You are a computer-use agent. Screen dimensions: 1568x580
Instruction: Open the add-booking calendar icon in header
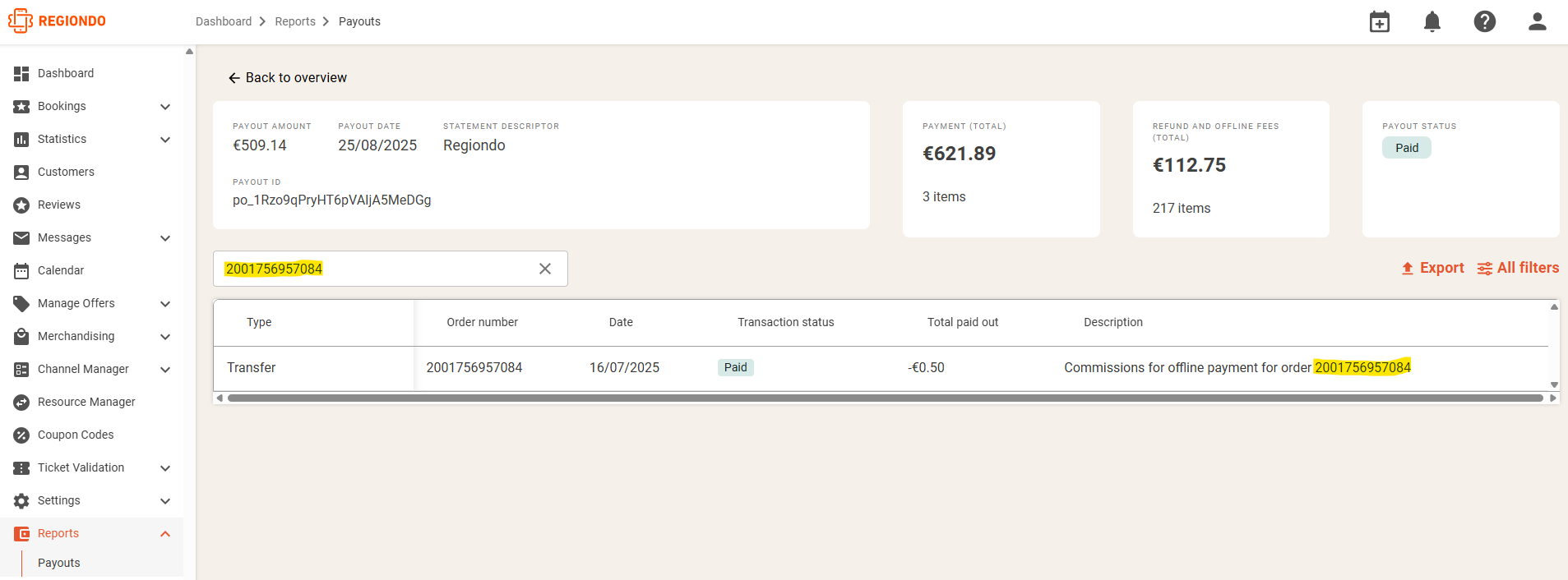pos(1380,21)
